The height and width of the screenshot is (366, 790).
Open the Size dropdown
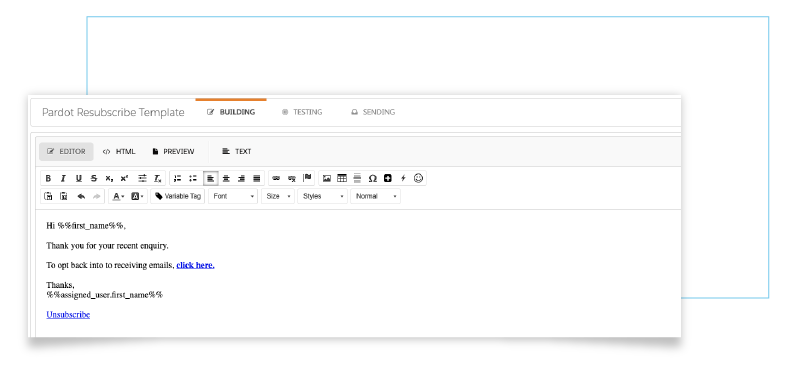(x=278, y=197)
